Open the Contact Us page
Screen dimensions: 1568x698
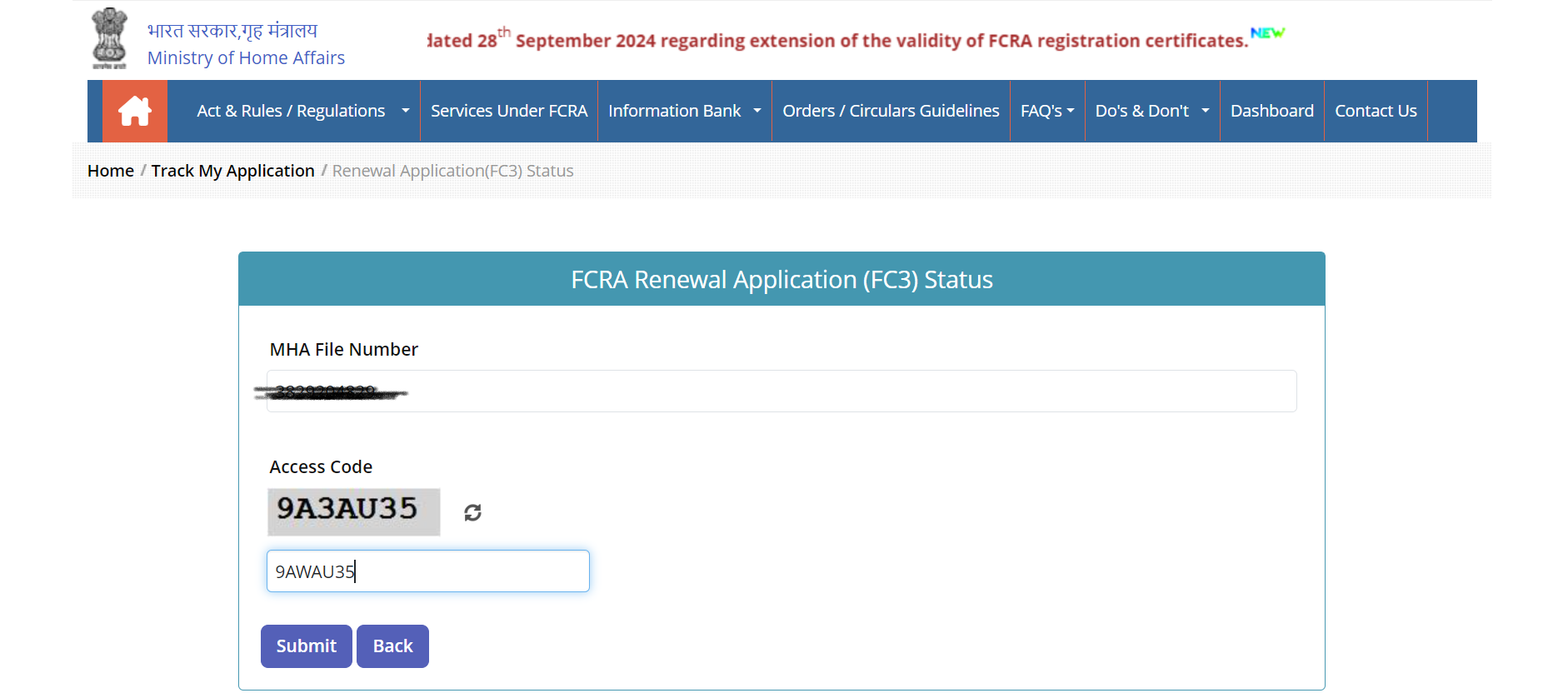(1375, 111)
